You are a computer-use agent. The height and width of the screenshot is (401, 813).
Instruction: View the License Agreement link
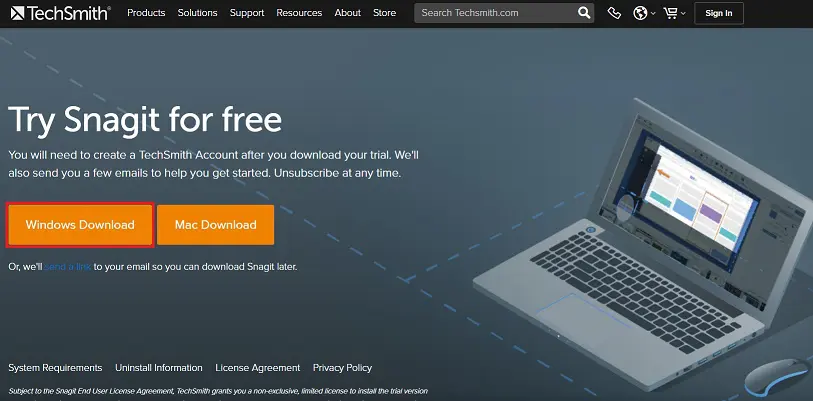[x=258, y=368]
